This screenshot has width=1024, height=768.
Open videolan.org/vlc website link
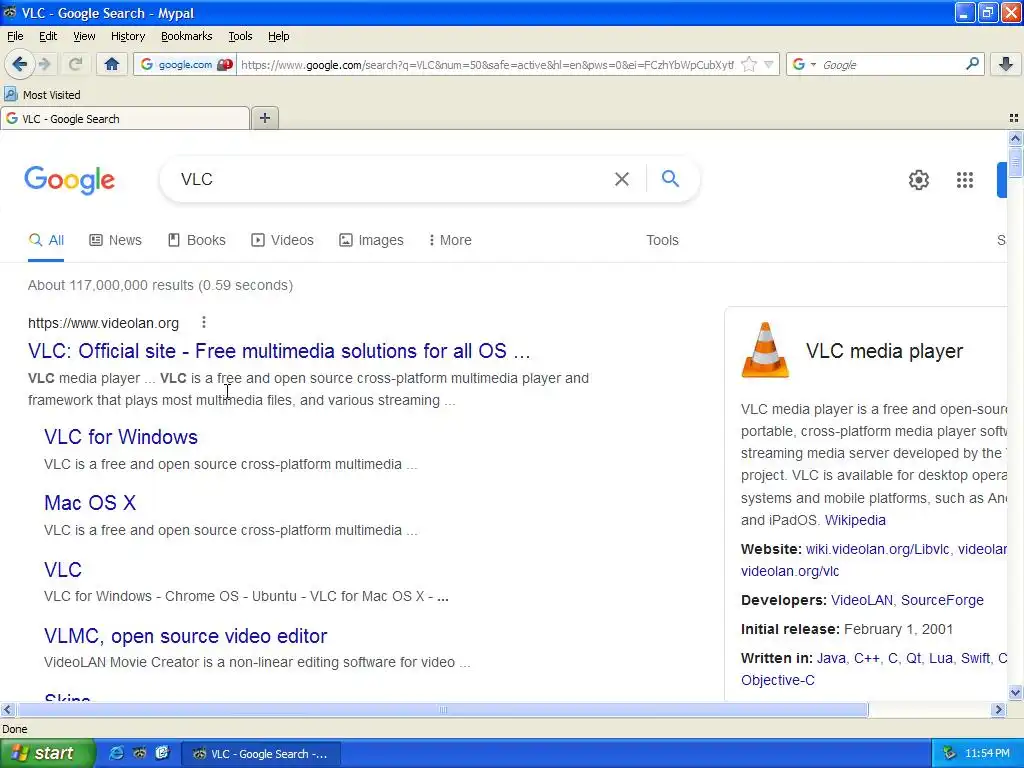(x=790, y=571)
